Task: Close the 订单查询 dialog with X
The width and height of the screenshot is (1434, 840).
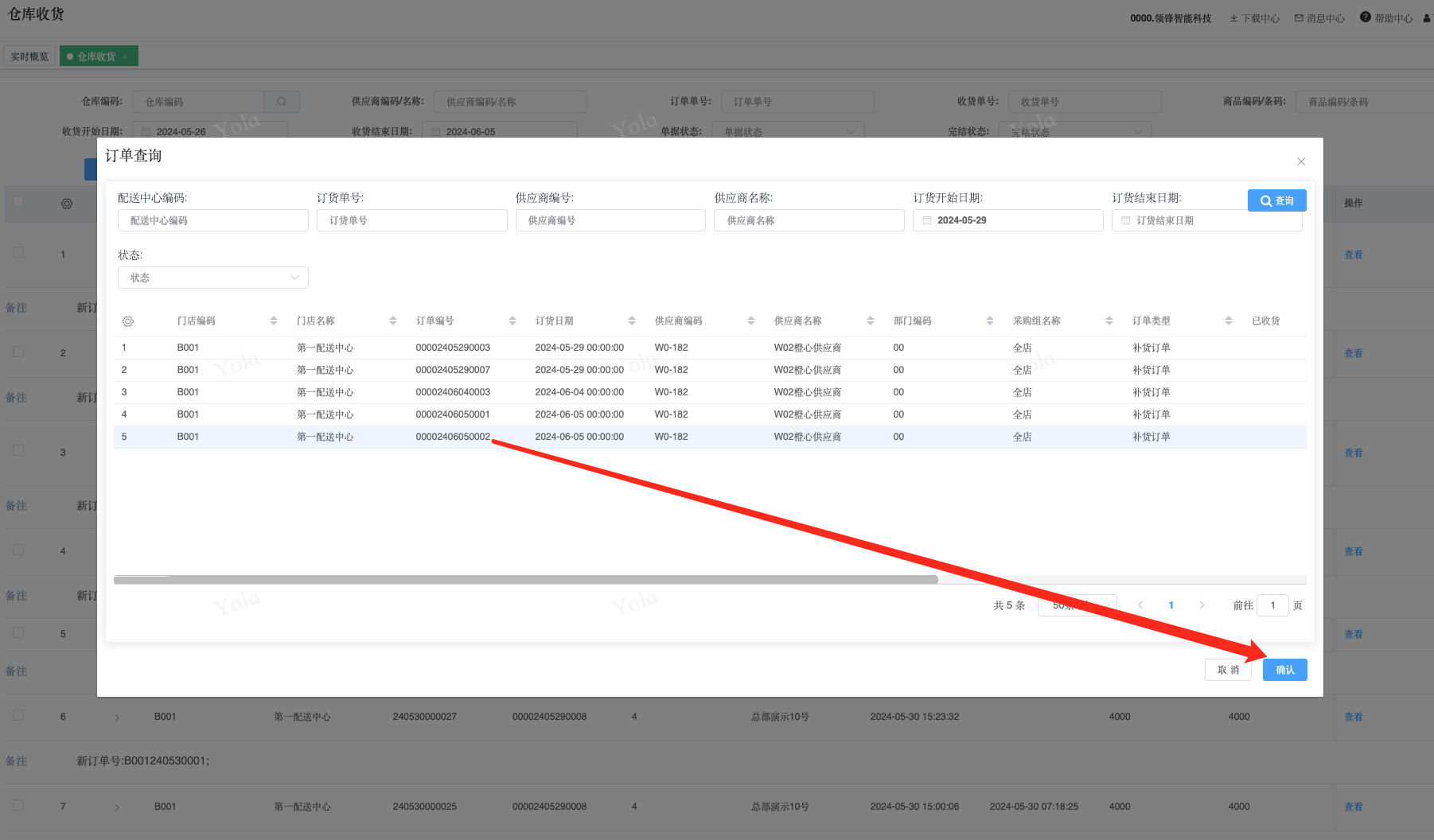Action: coord(1301,161)
